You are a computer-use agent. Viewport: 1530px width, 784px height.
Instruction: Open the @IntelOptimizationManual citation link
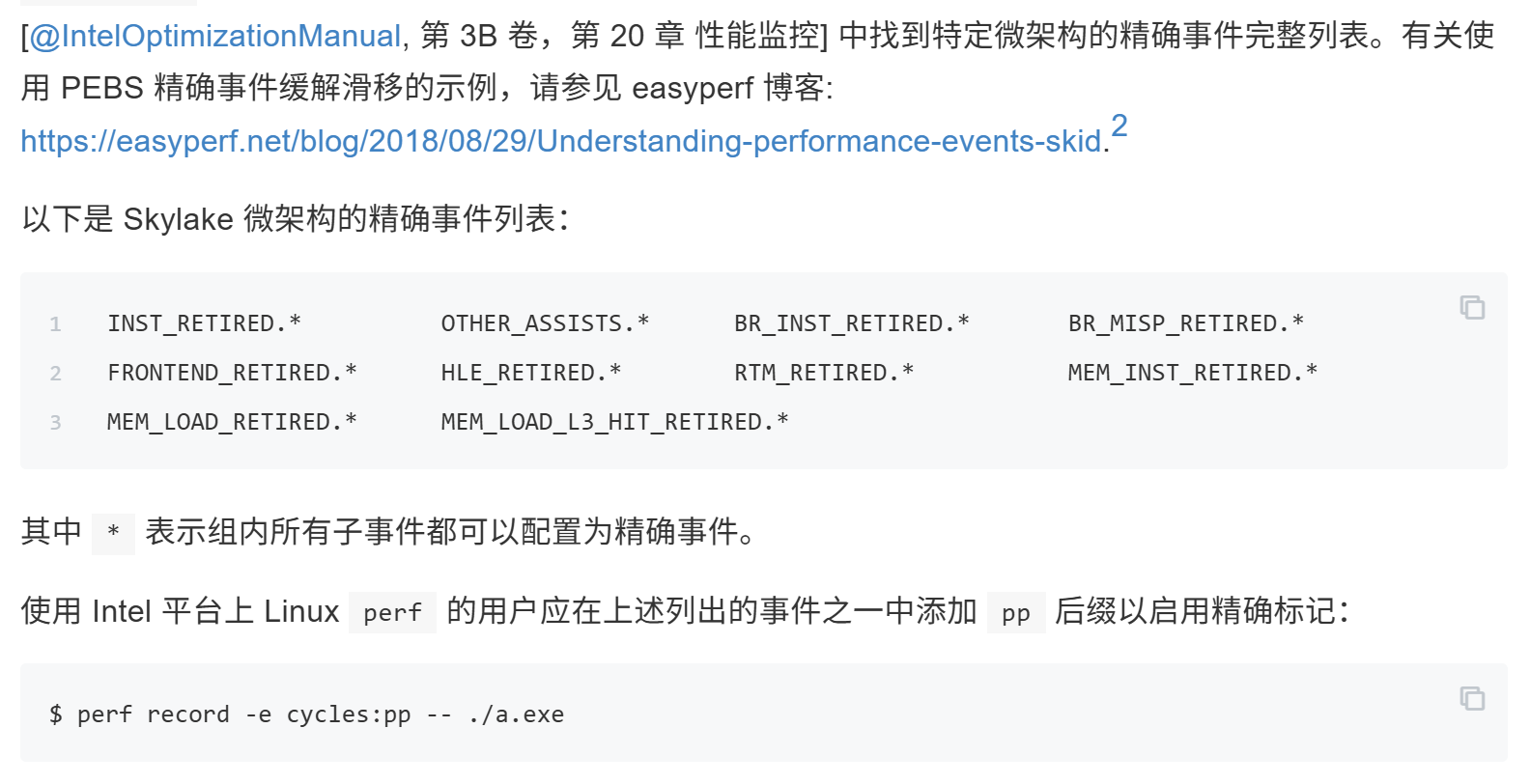214,36
